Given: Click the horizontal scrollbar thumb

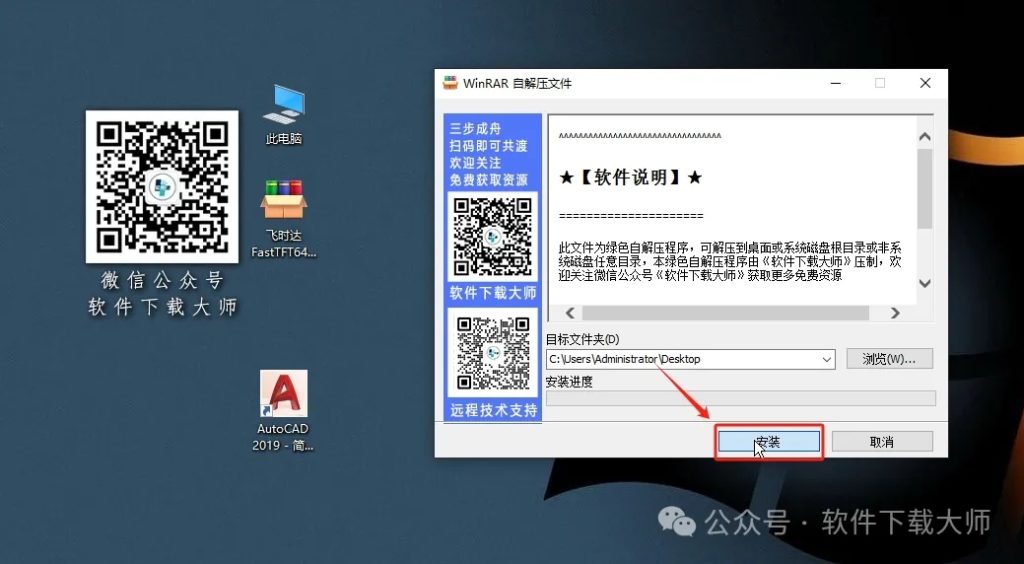Looking at the screenshot, I should coord(726,313).
